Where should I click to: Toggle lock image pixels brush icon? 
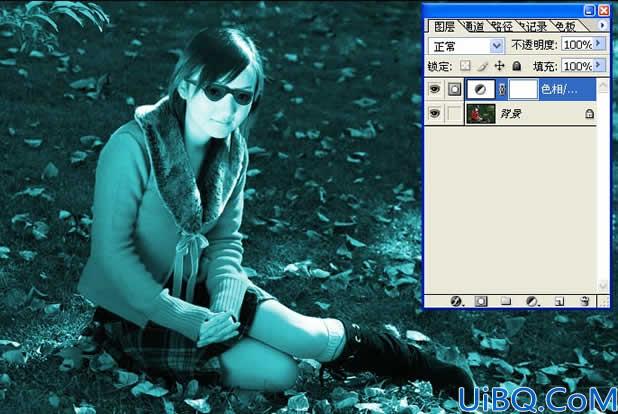482,66
